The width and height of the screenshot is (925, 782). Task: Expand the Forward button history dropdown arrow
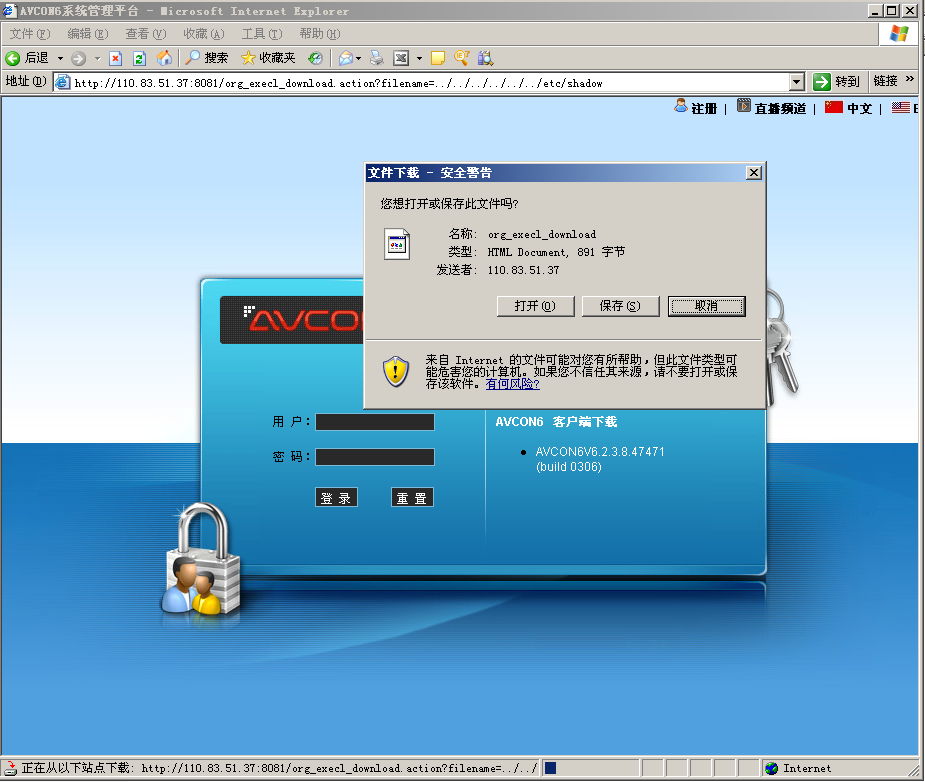97,58
